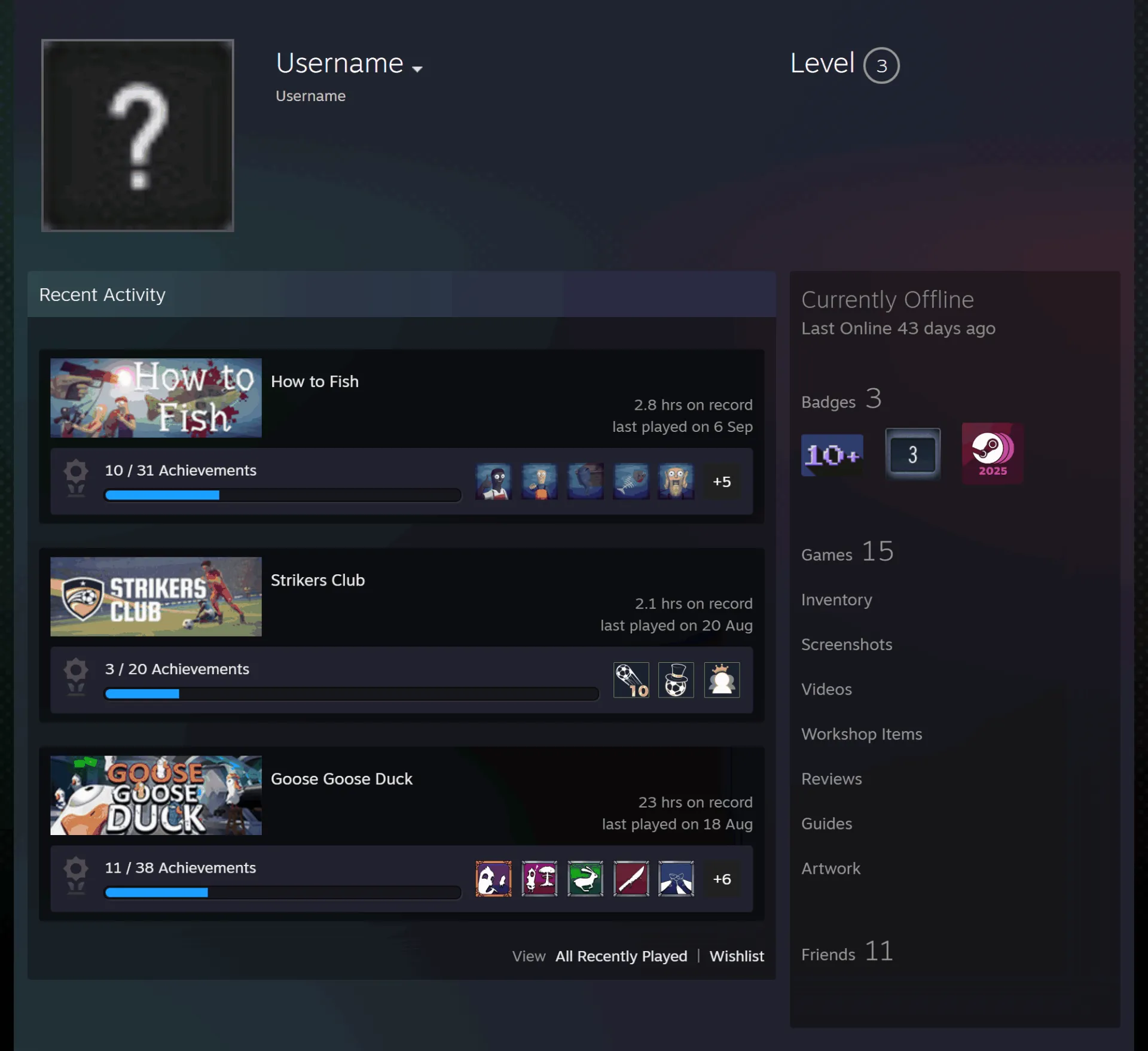Click the second How to Fish achievement icon

pyautogui.click(x=539, y=482)
